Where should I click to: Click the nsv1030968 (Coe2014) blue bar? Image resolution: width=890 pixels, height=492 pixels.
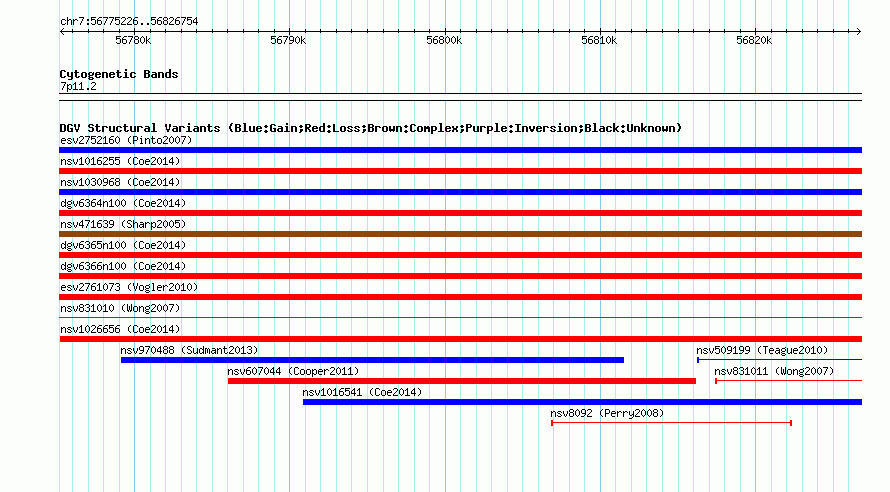point(460,192)
